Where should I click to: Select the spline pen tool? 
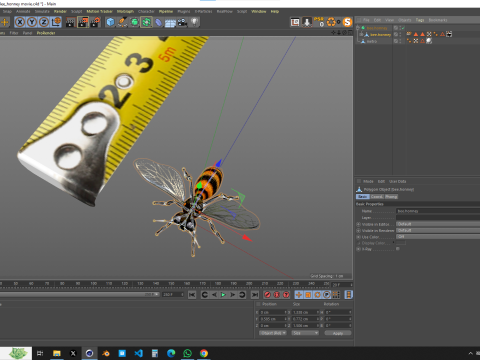tap(122, 22)
